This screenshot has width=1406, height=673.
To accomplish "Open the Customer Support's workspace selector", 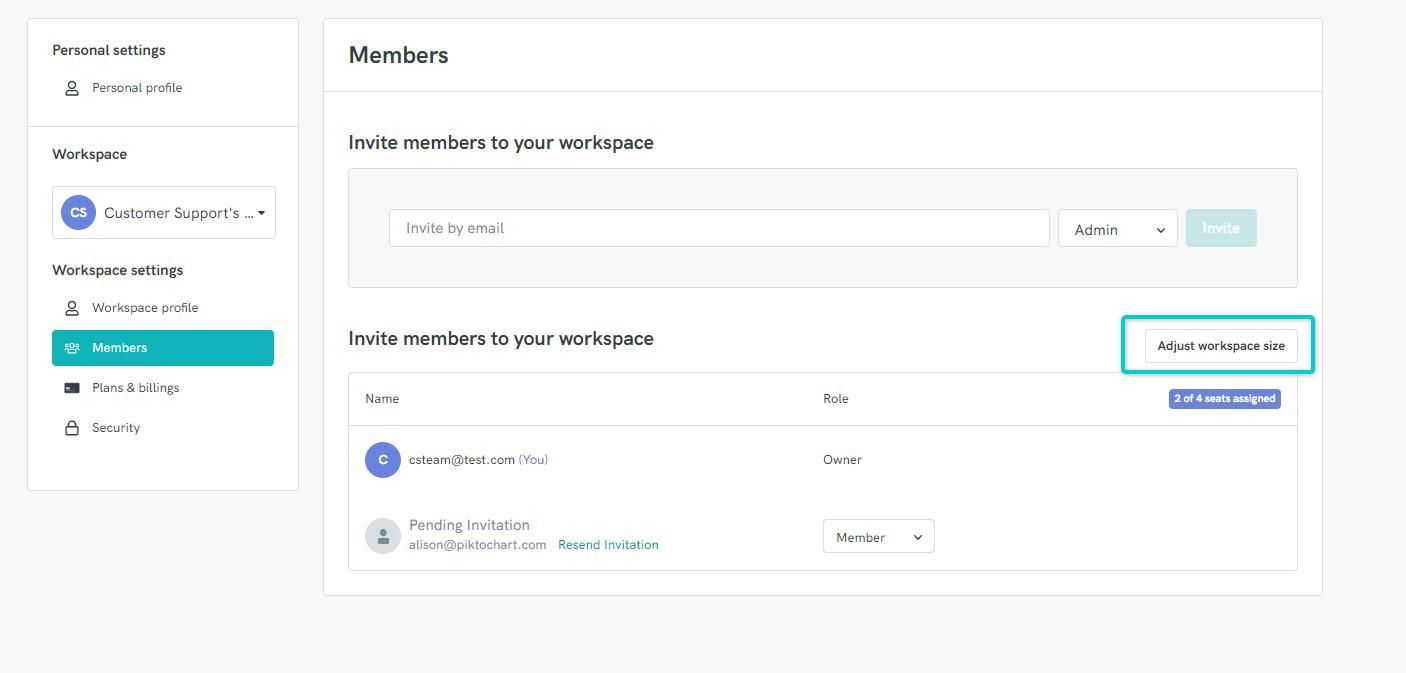I will [164, 212].
